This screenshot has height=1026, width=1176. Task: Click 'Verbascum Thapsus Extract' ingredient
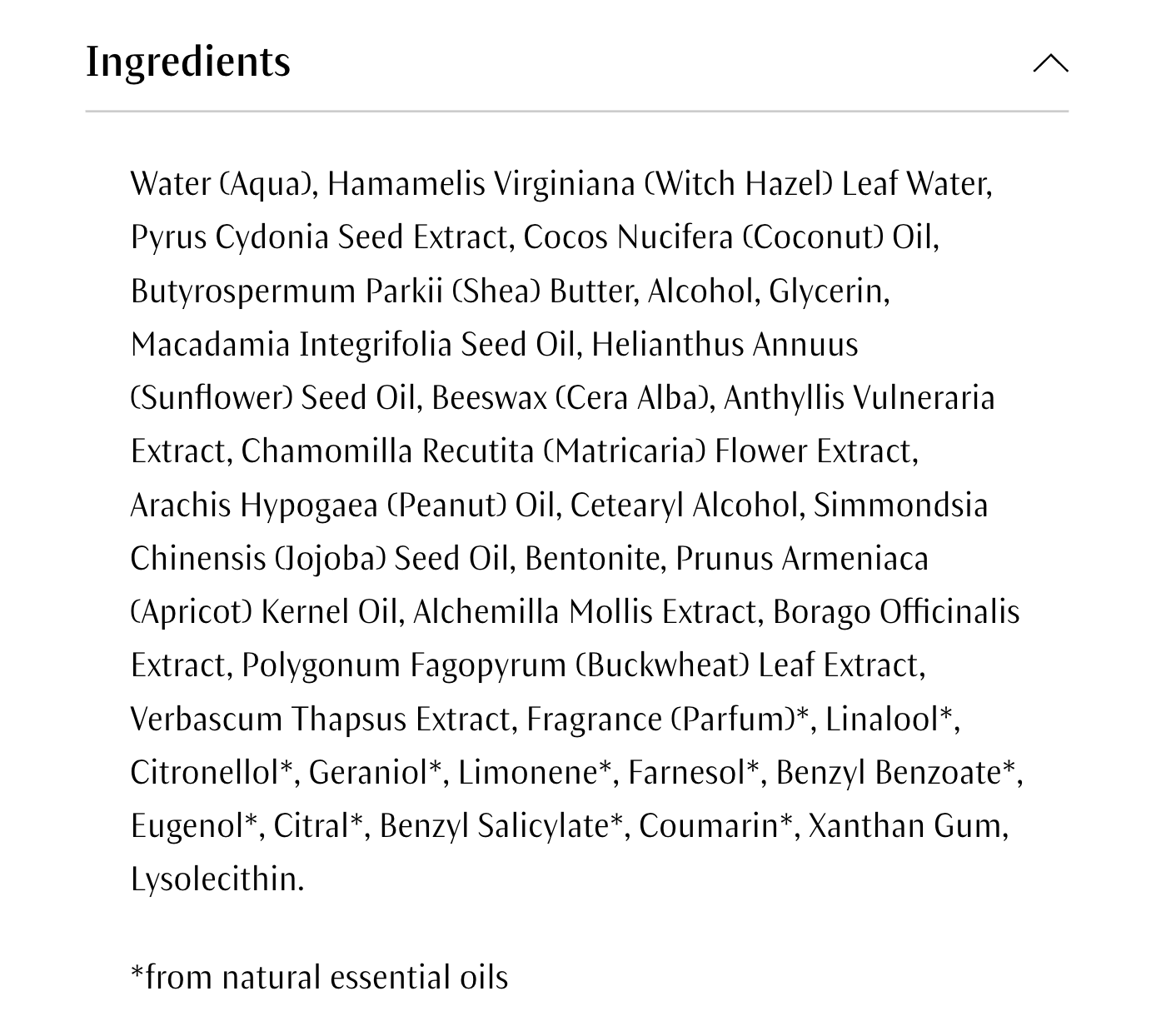pos(322,719)
